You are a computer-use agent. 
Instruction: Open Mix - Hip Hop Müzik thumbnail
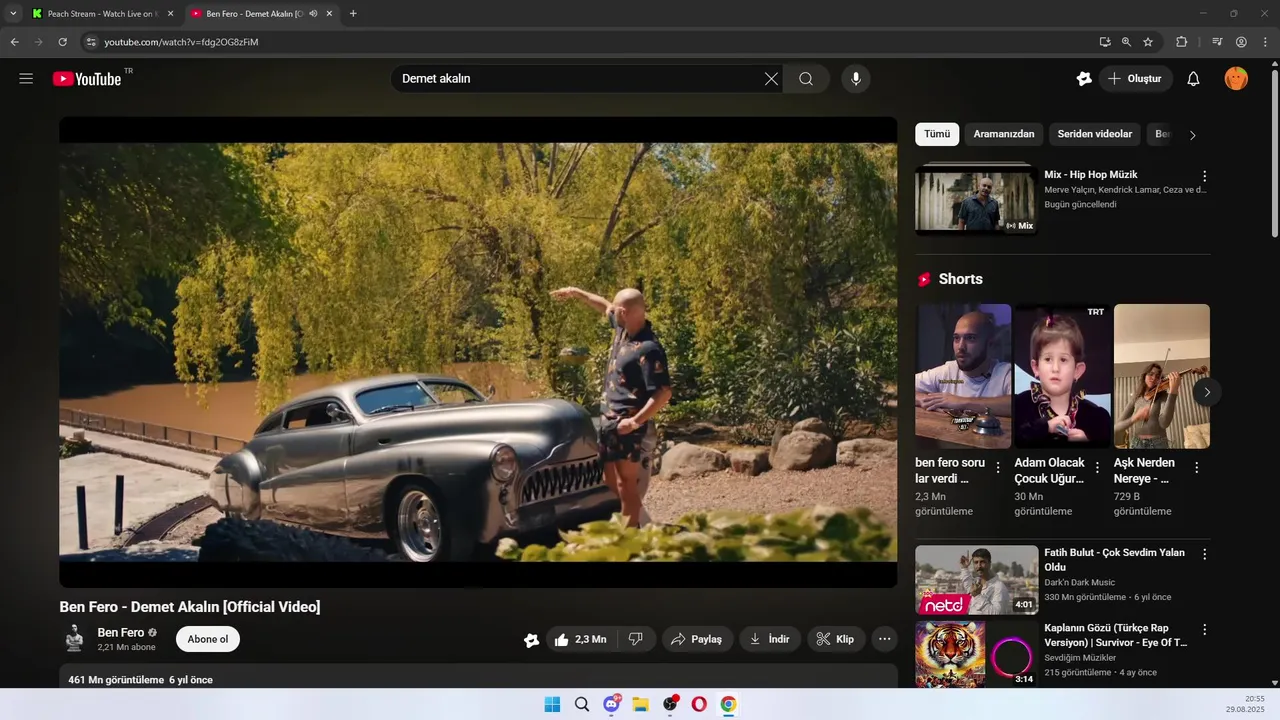click(x=975, y=199)
